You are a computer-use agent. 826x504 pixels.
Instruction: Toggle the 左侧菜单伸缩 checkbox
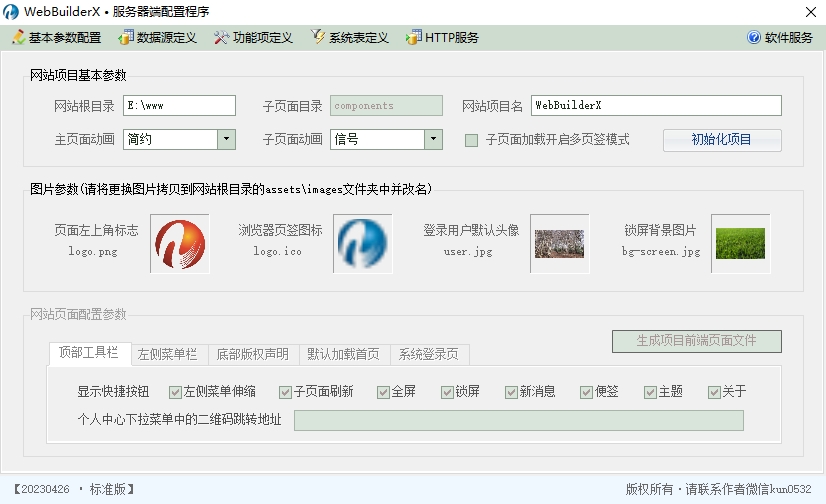click(x=175, y=392)
